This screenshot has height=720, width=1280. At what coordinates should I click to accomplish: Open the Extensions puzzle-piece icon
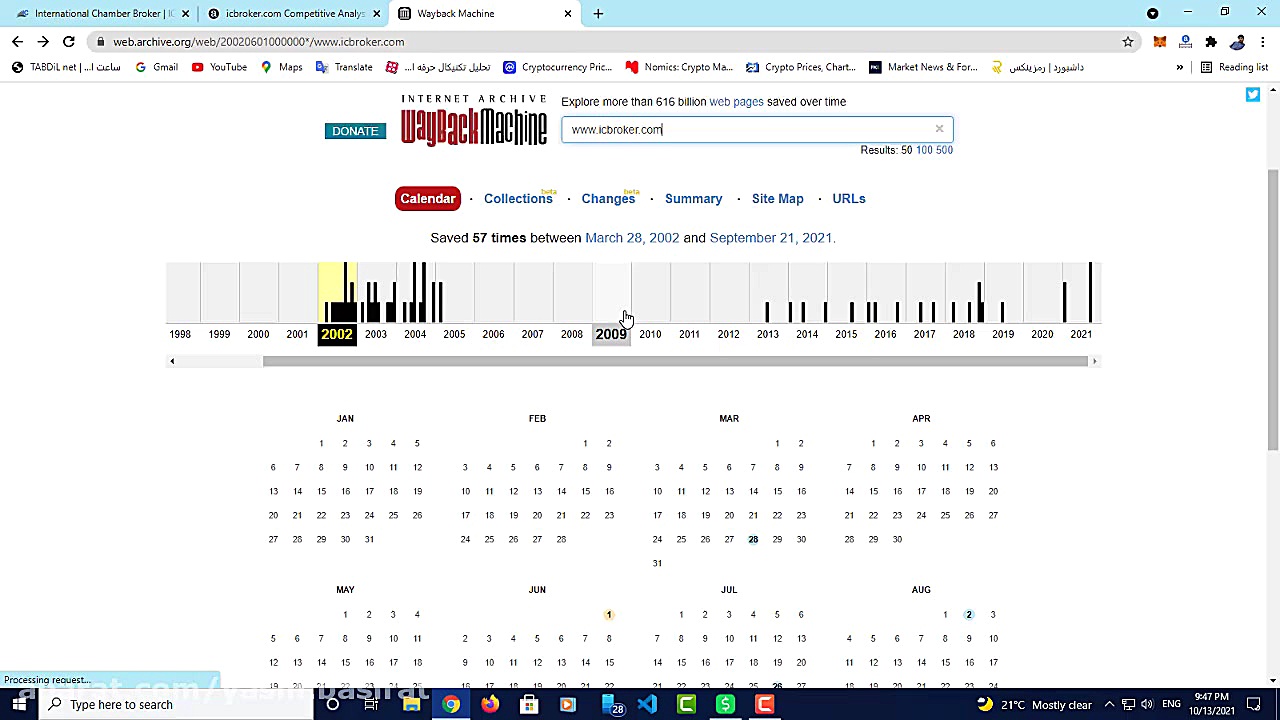pos(1211,42)
